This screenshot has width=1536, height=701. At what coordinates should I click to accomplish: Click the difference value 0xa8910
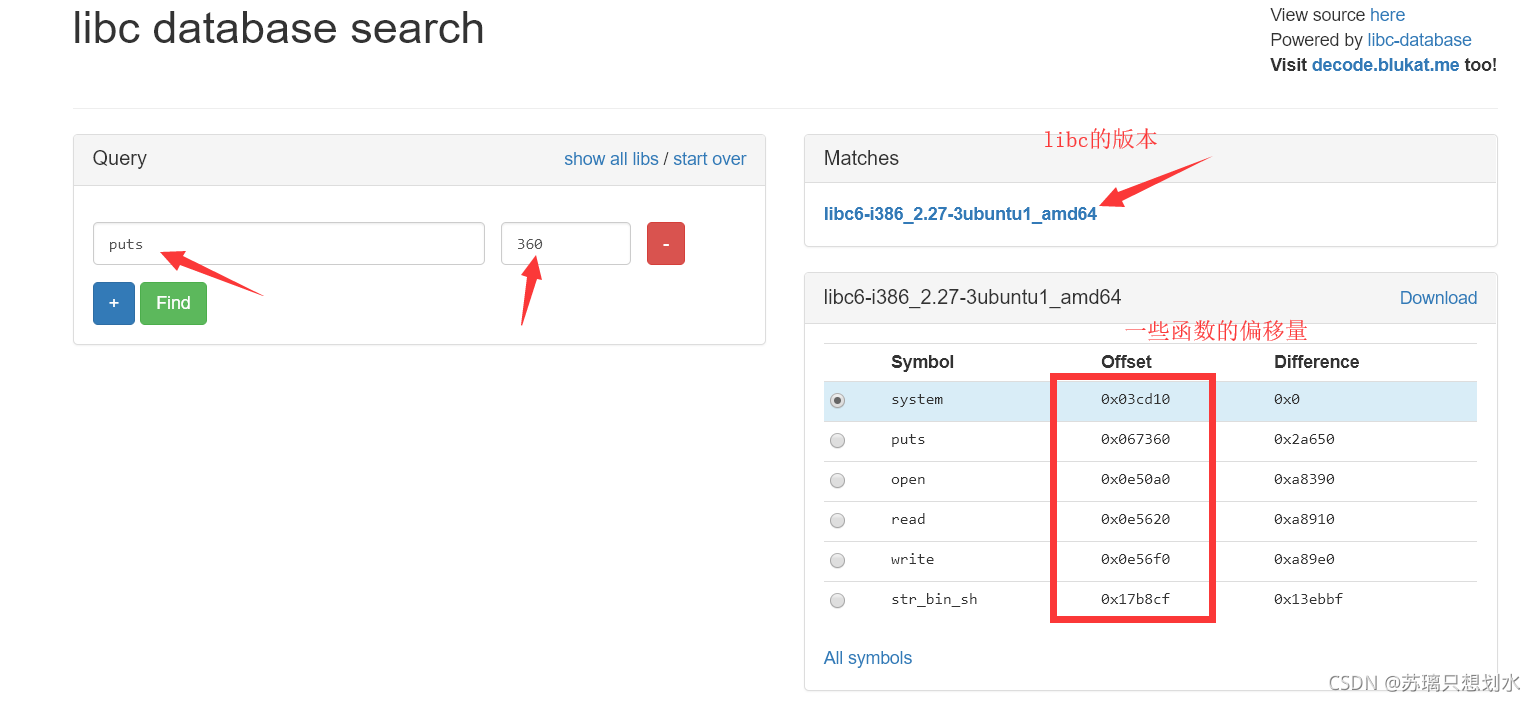click(1304, 519)
